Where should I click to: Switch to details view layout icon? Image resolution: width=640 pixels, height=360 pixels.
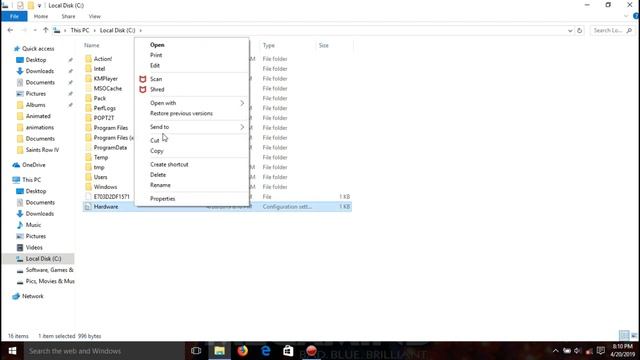[624, 336]
